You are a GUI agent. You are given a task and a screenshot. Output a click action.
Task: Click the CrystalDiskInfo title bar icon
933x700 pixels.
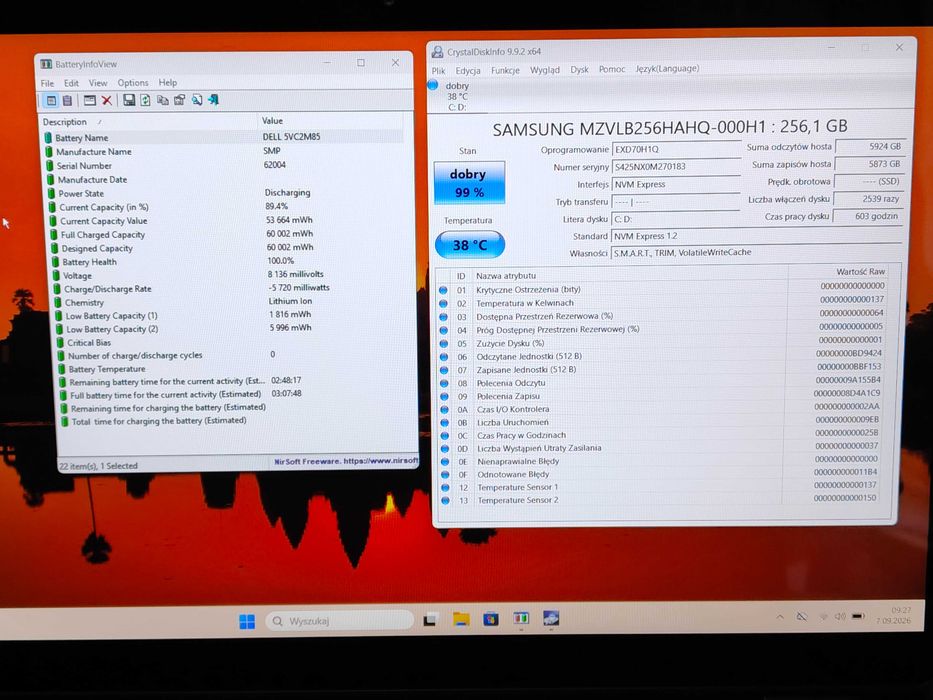point(437,52)
